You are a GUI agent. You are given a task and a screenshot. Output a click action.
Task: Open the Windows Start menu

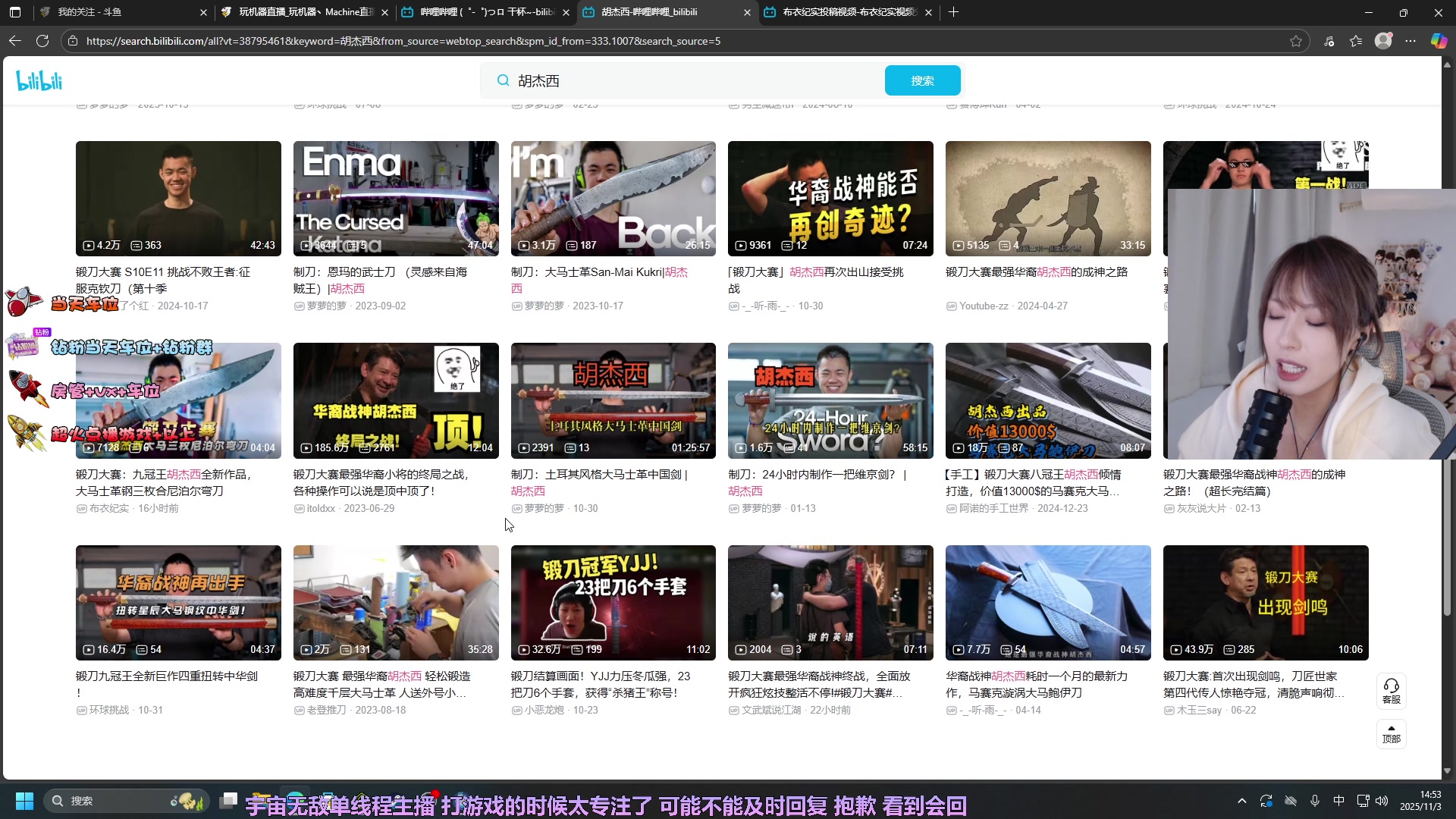(24, 801)
